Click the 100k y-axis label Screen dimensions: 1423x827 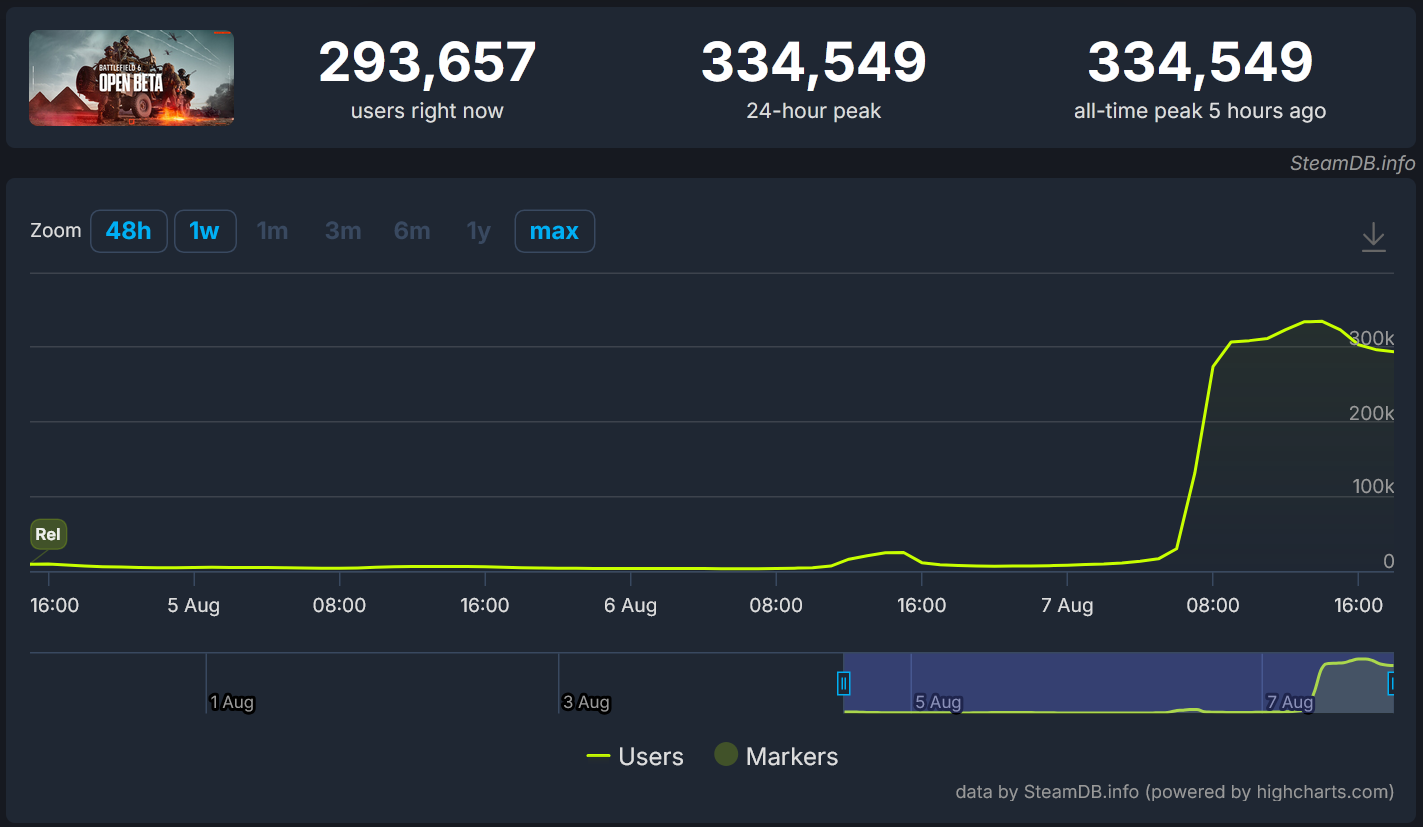1371,487
